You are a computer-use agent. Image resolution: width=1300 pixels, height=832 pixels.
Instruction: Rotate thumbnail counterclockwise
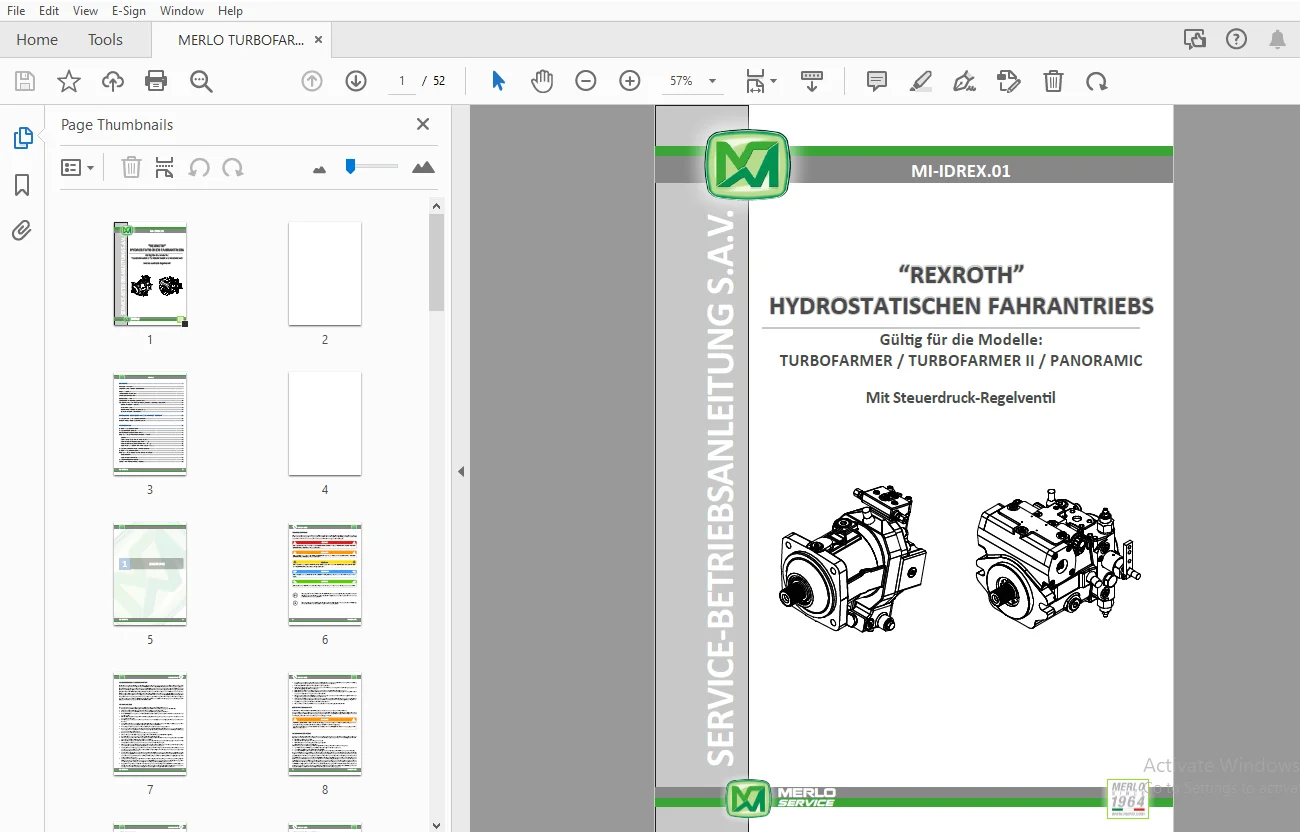[199, 168]
